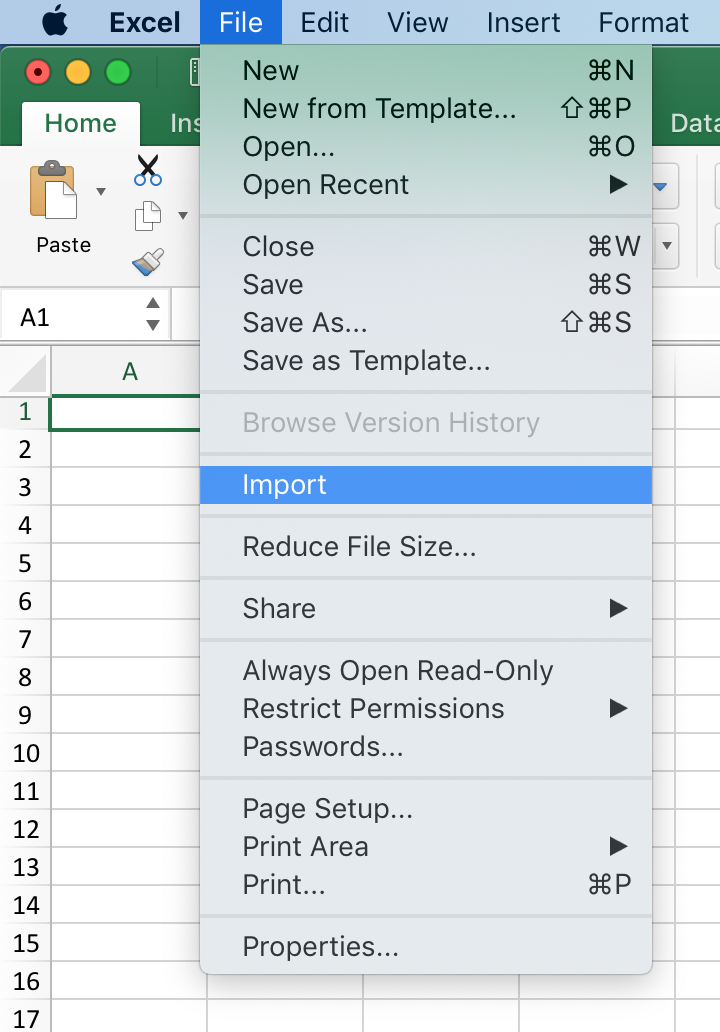Click the Paste clipboard icon
This screenshot has width=720, height=1032.
(53, 190)
